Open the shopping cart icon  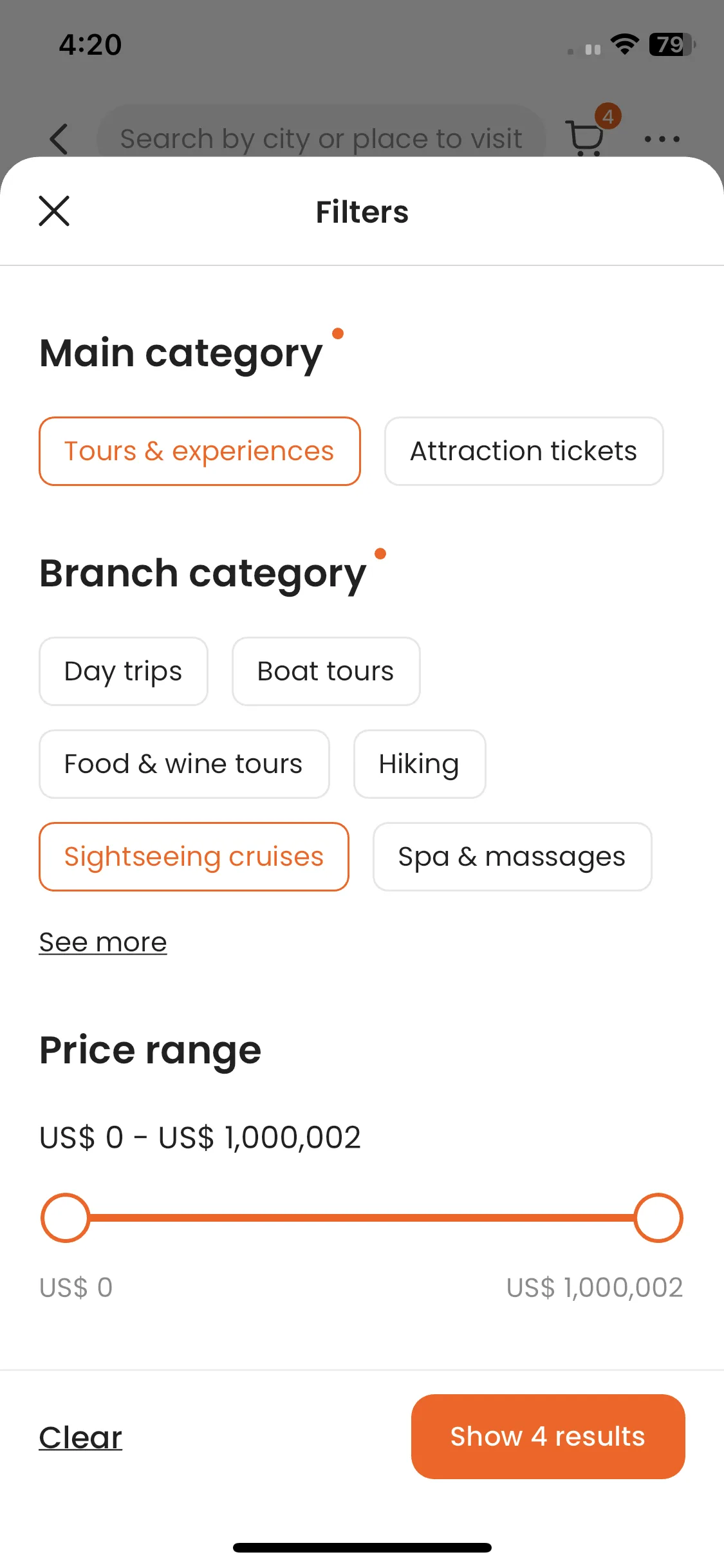point(586,137)
